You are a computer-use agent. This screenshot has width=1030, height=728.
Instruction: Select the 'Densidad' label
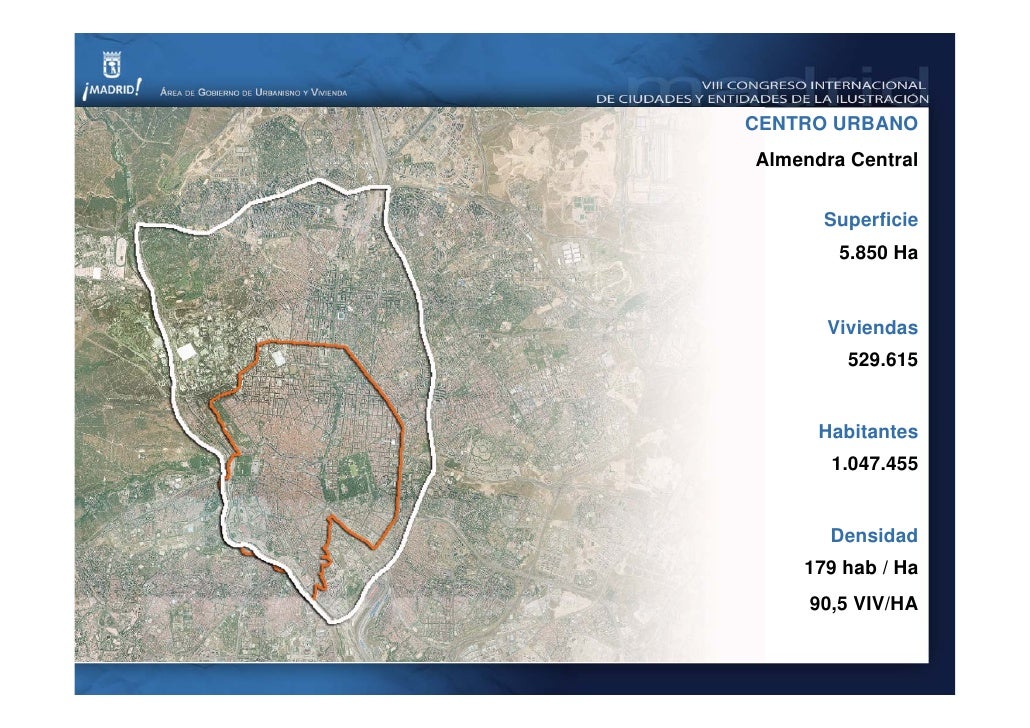pyautogui.click(x=874, y=535)
